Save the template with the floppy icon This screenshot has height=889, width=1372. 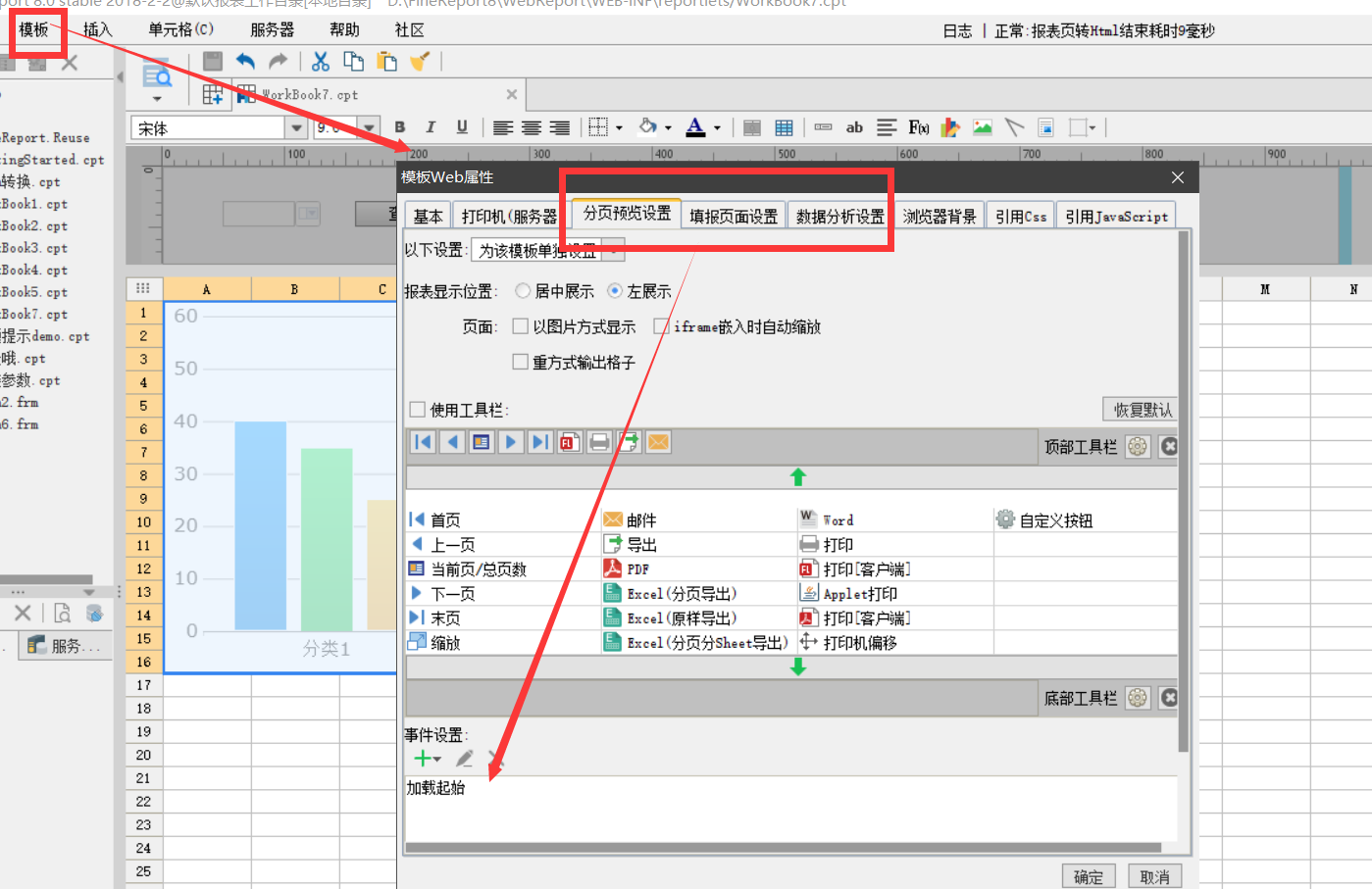[x=213, y=61]
